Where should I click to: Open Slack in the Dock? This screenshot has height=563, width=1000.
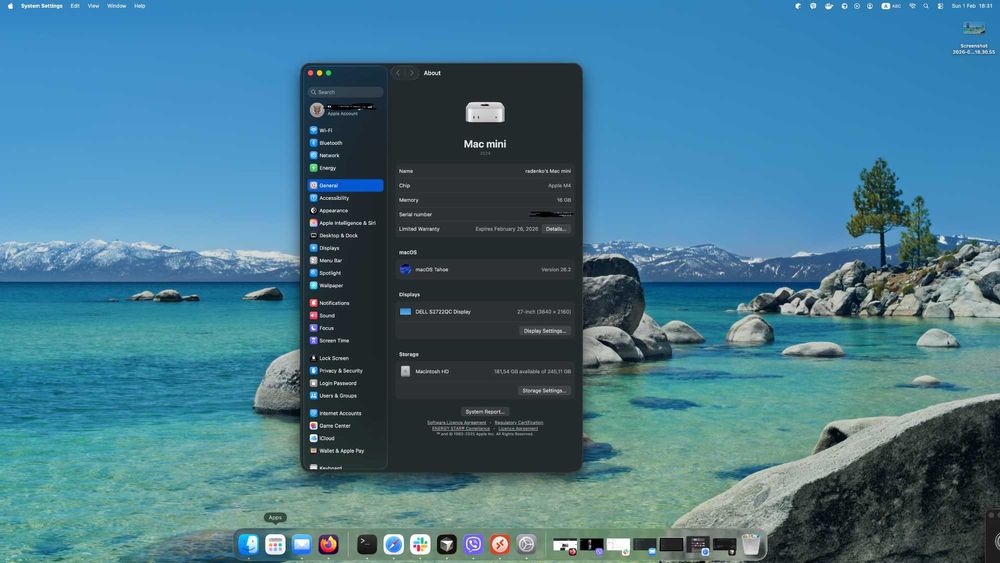420,545
